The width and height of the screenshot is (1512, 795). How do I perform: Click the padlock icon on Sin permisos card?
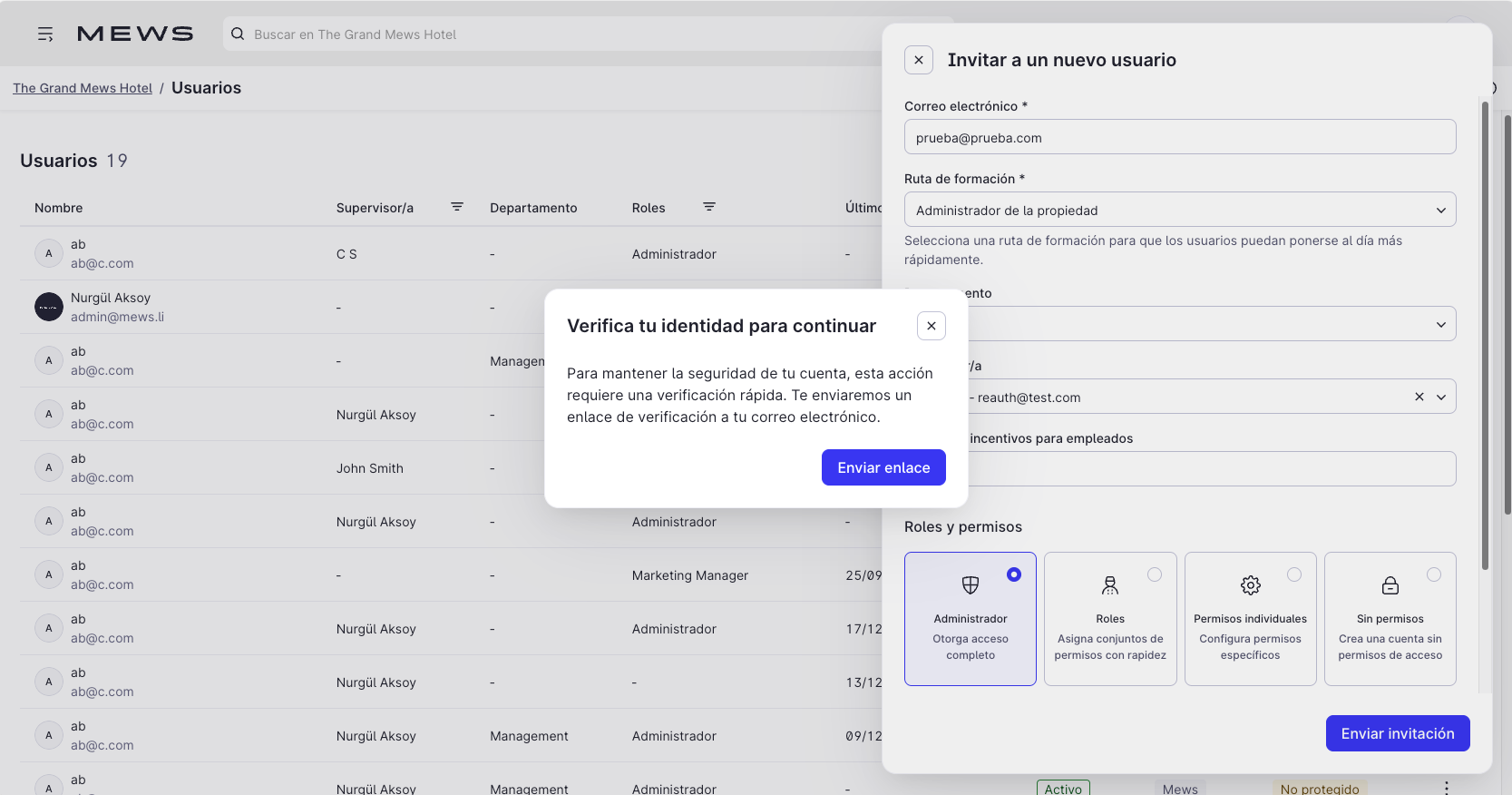1390,585
